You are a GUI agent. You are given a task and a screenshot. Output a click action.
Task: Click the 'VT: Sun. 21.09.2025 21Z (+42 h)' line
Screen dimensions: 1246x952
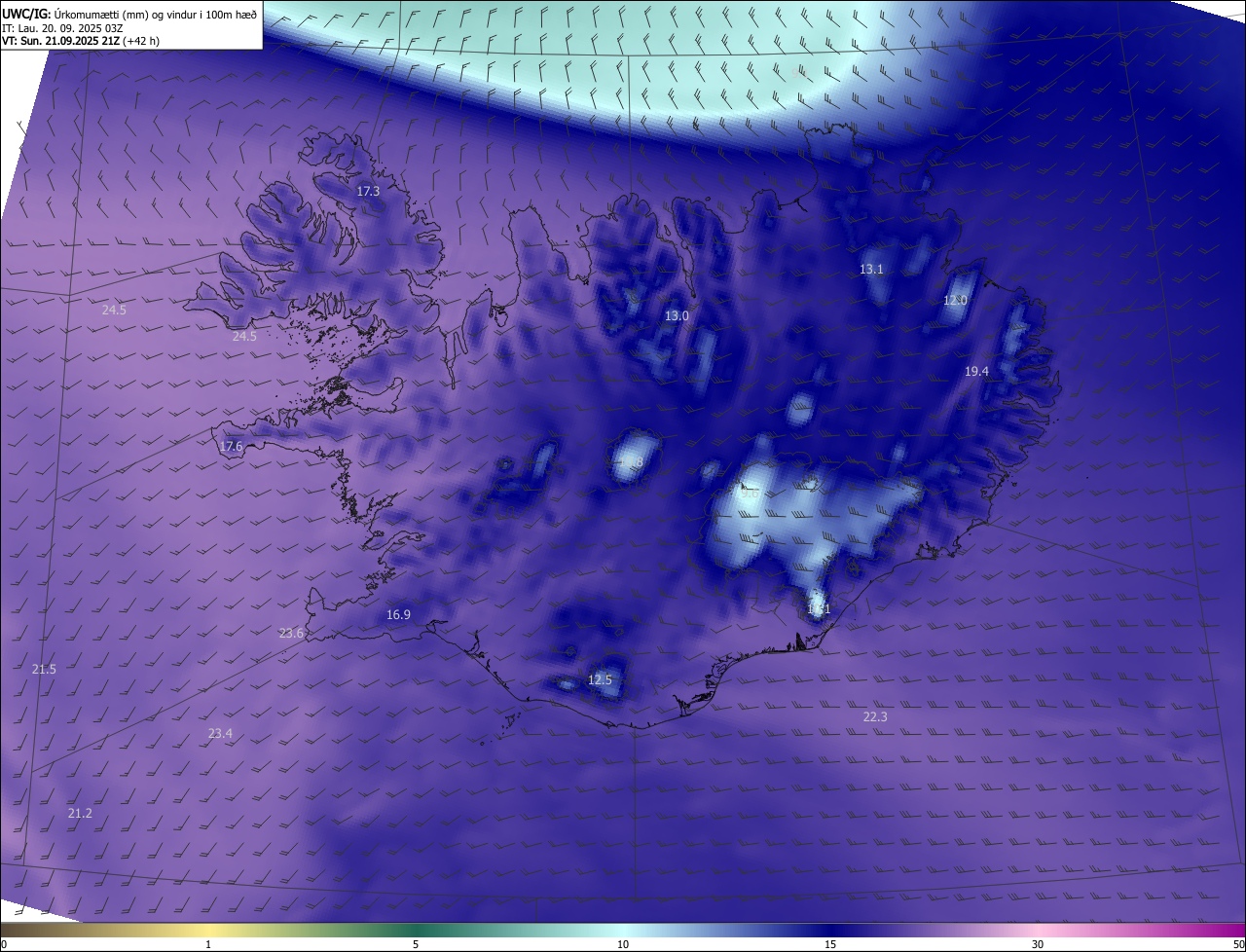(x=81, y=41)
